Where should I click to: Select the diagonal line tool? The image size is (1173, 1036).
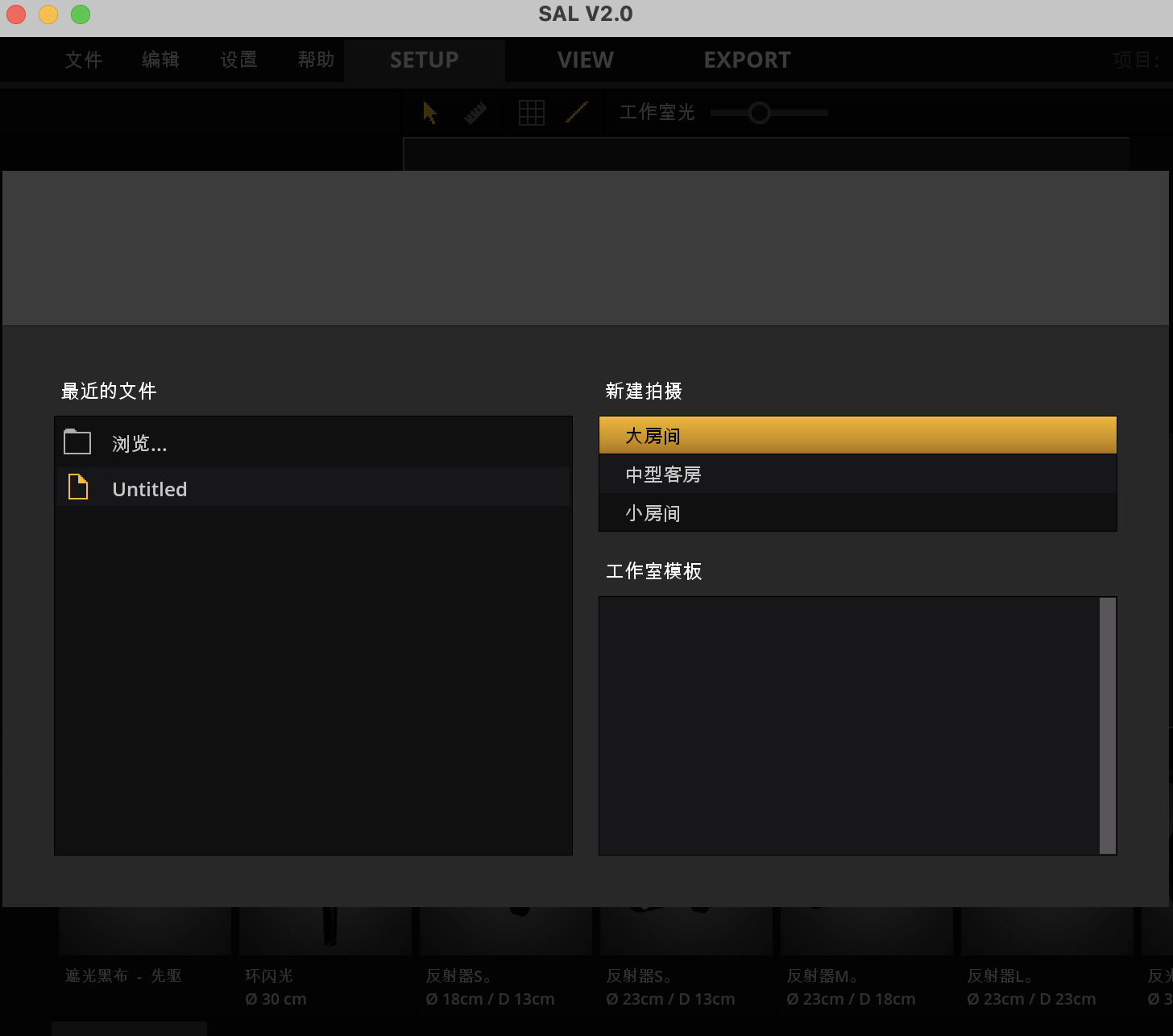(x=577, y=112)
